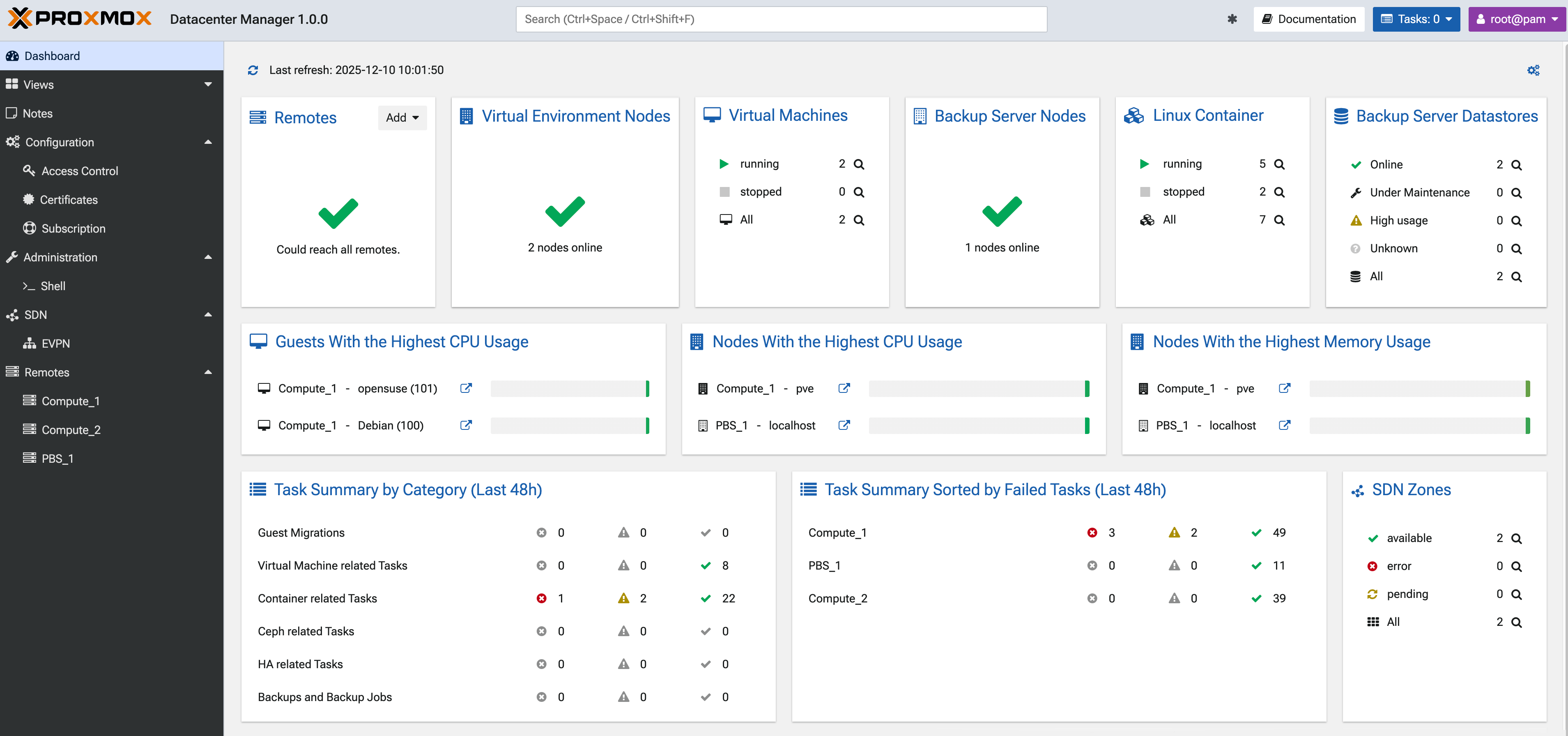Click the refresh icon beside Last refresh

[x=253, y=70]
